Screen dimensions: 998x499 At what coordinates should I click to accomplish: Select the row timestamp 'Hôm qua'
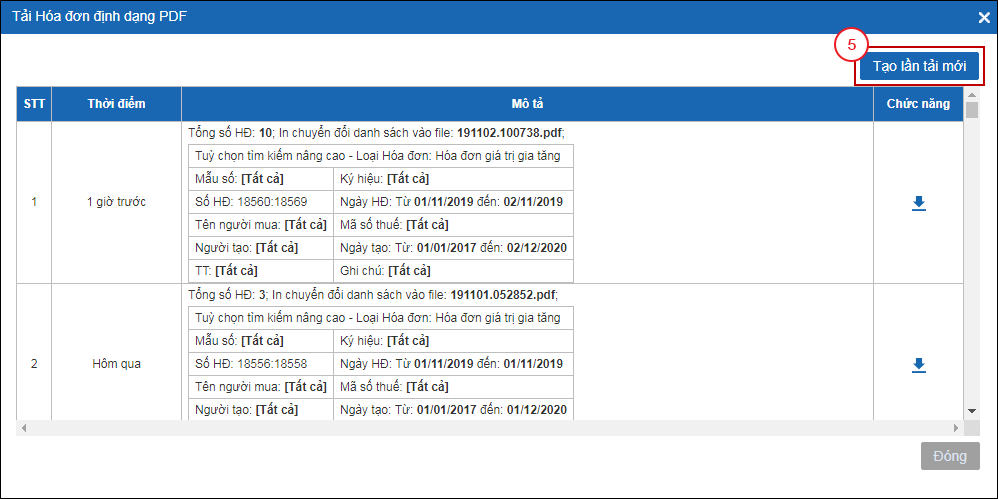click(116, 364)
